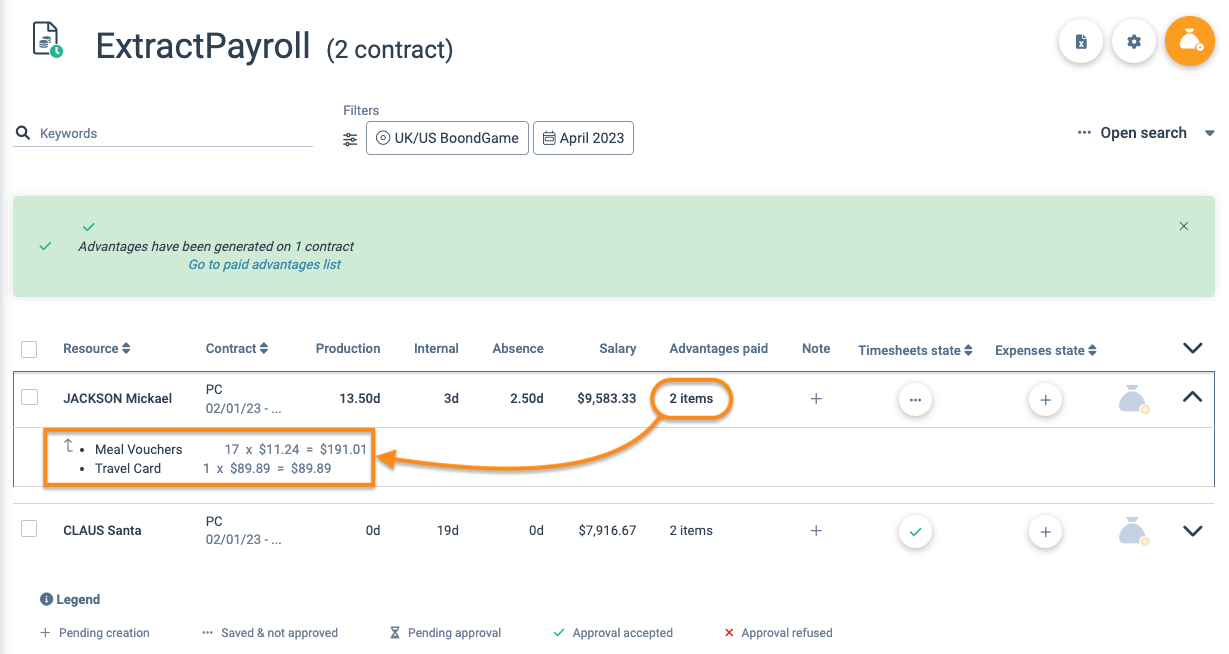The height and width of the screenshot is (654, 1229).
Task: Check the JACKSON Mickael row checkbox
Action: [30, 397]
